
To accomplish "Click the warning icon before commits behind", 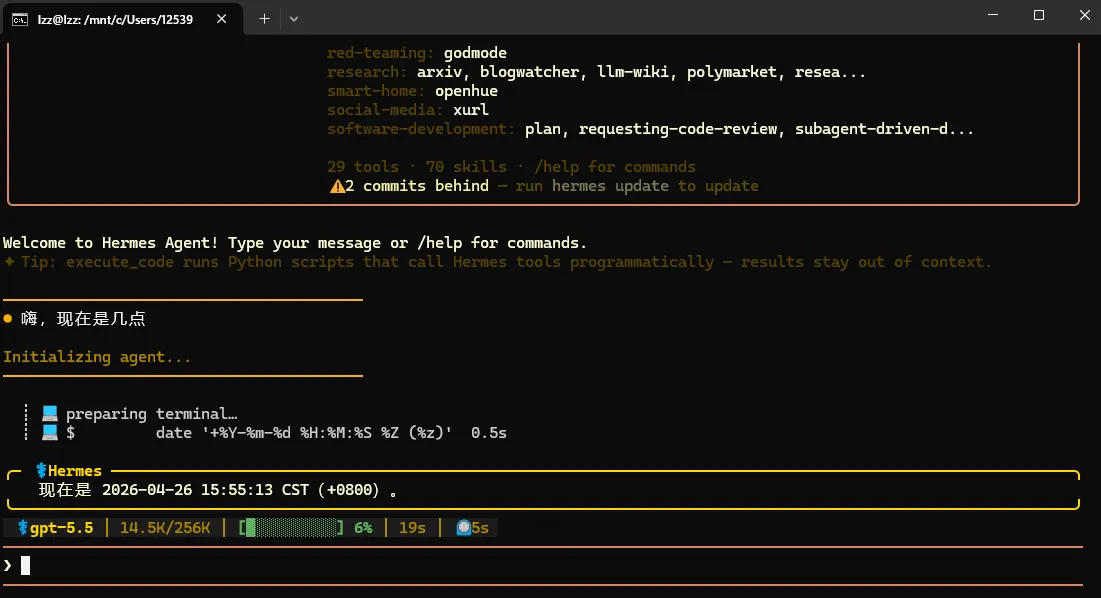I will 337,186.
